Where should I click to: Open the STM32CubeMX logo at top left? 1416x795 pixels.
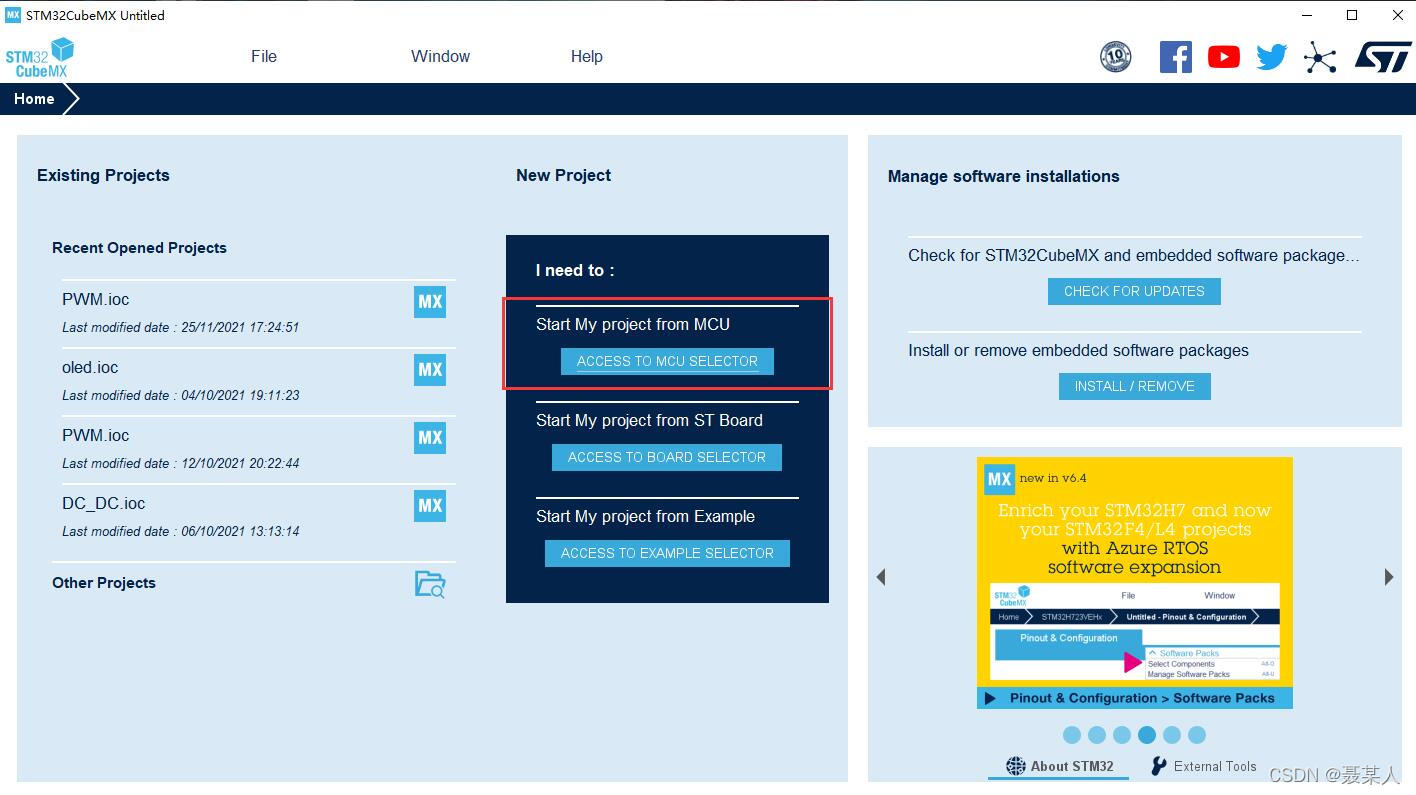40,57
